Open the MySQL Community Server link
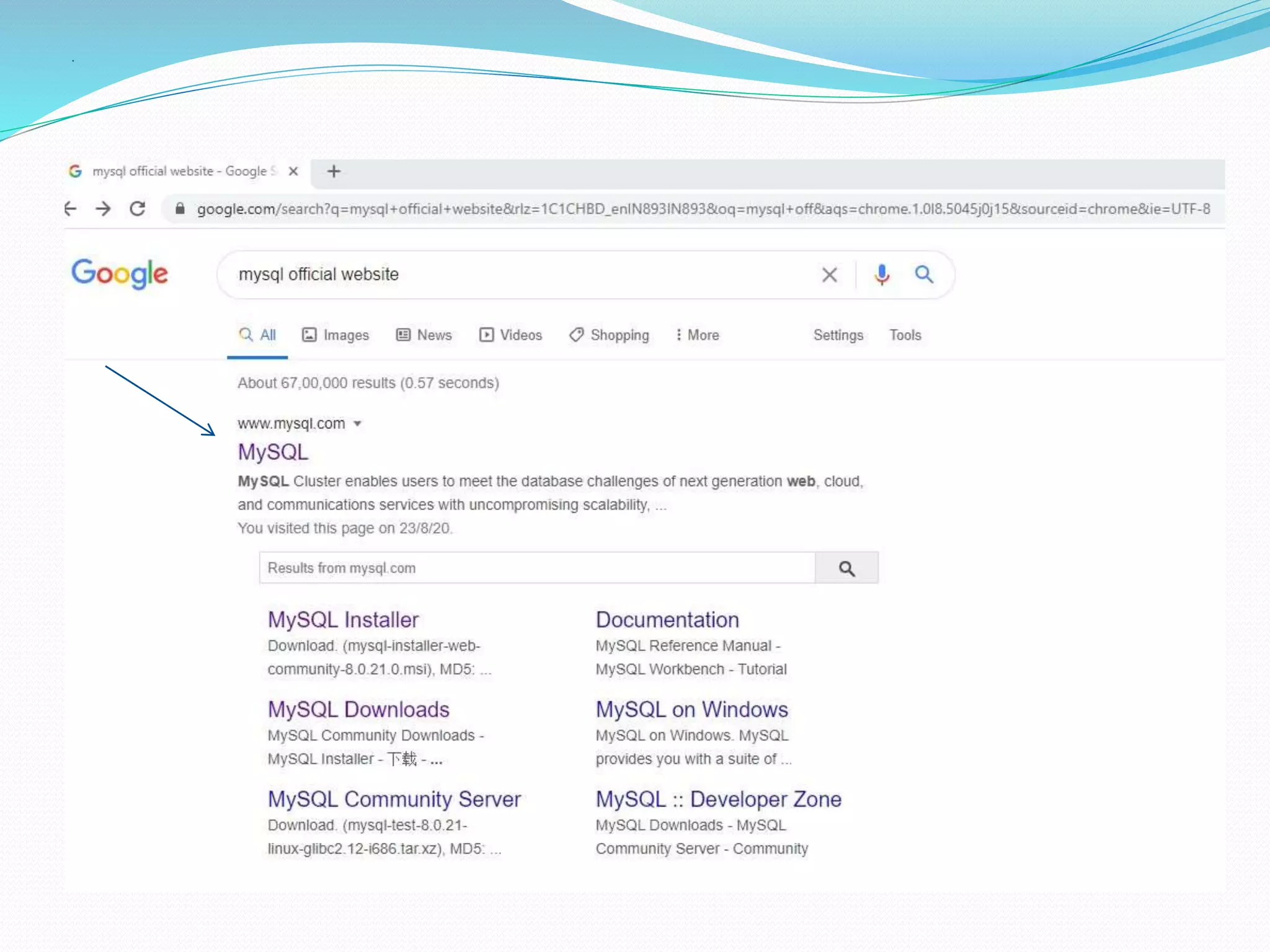This screenshot has height=952, width=1270. pyautogui.click(x=394, y=799)
